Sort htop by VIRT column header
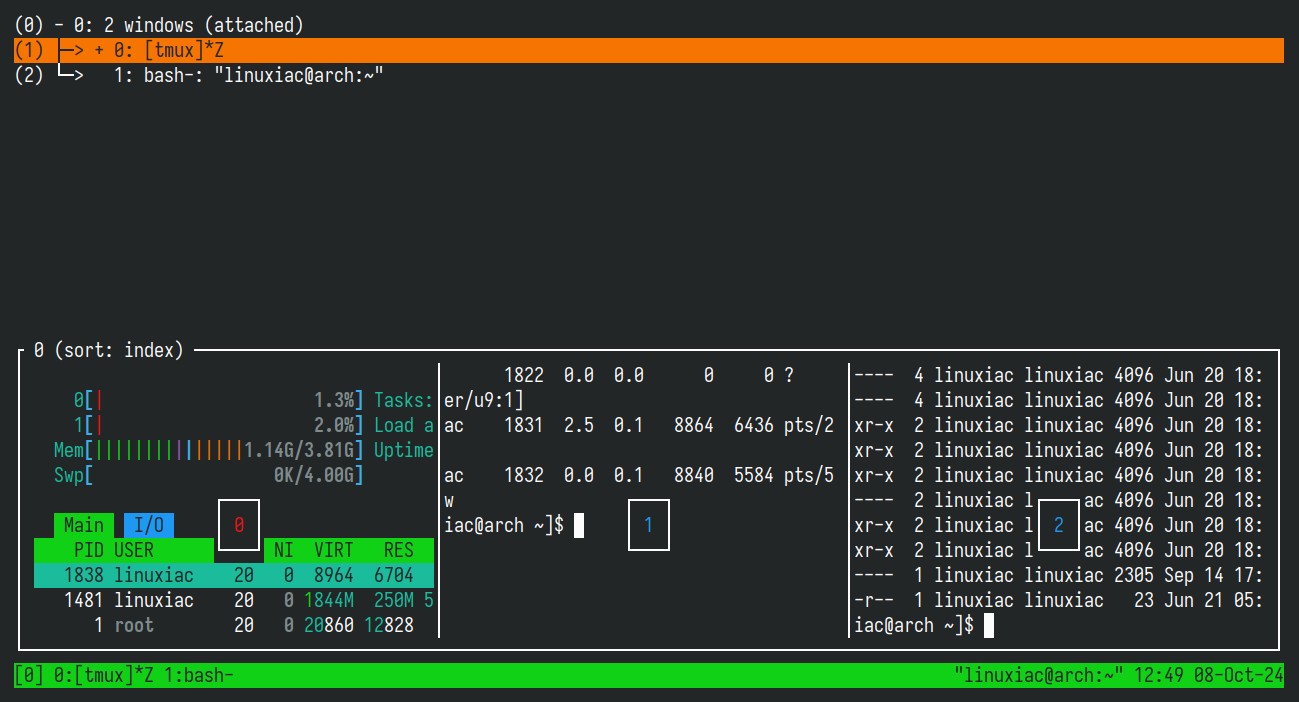This screenshot has width=1299, height=702. tap(334, 550)
